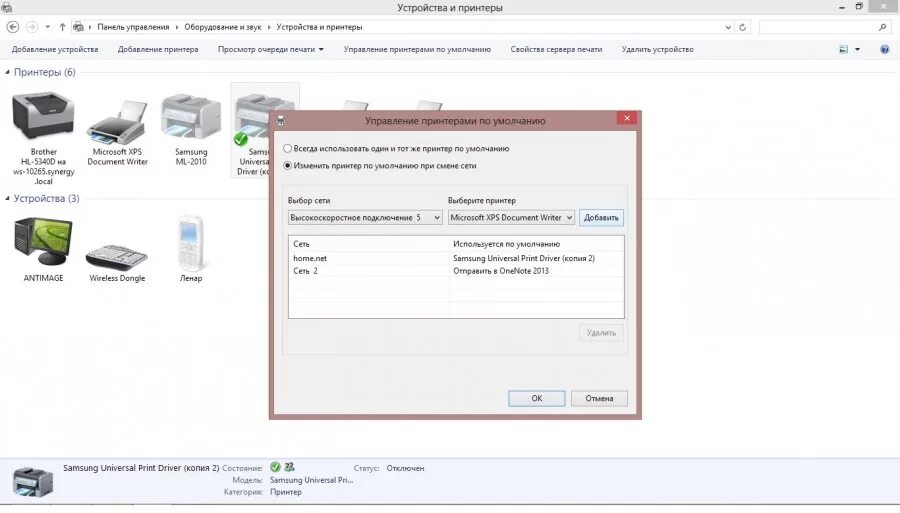This screenshot has width=900, height=513.
Task: Choose always use the same default printer
Action: click(x=288, y=149)
